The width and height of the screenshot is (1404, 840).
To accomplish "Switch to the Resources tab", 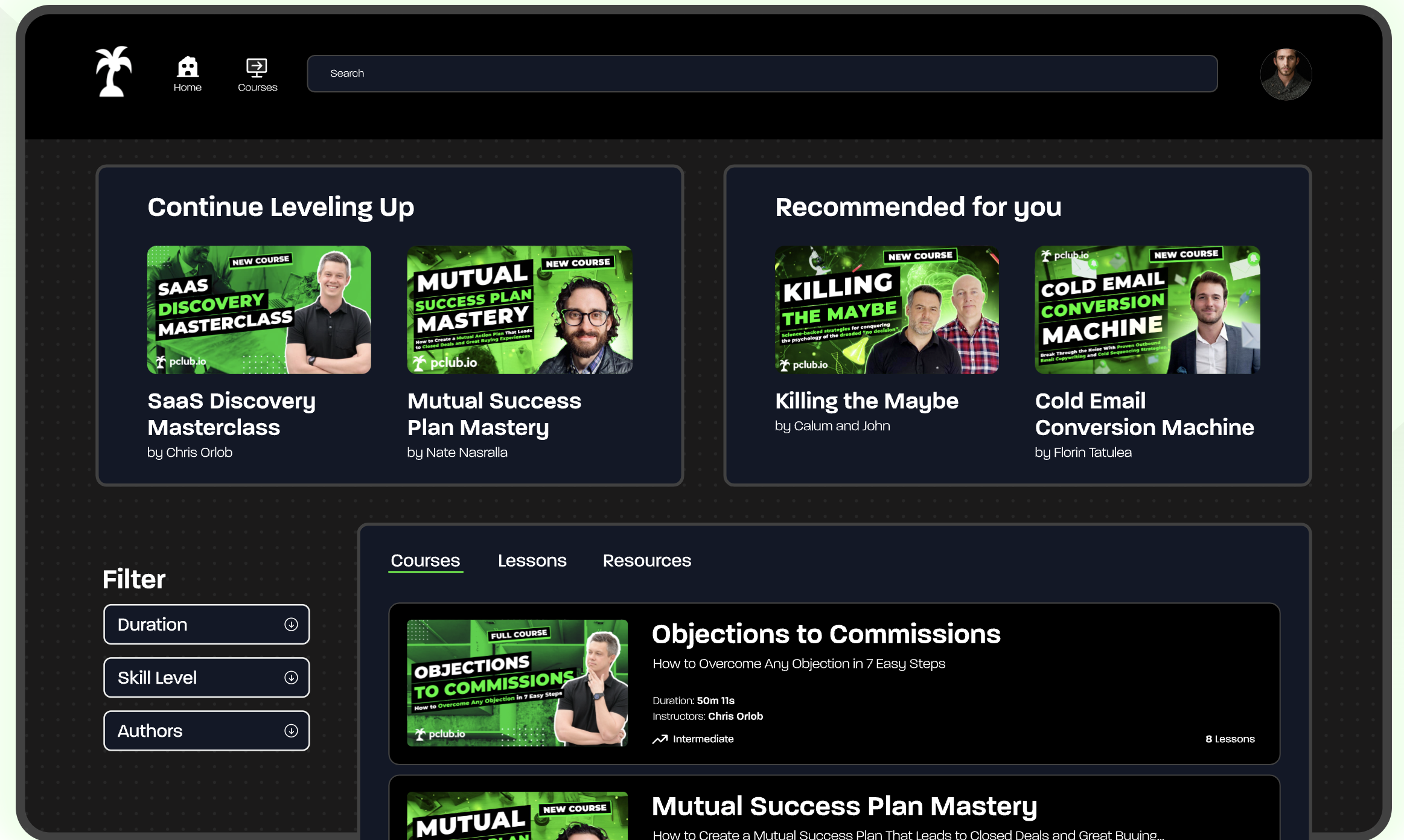I will [646, 561].
